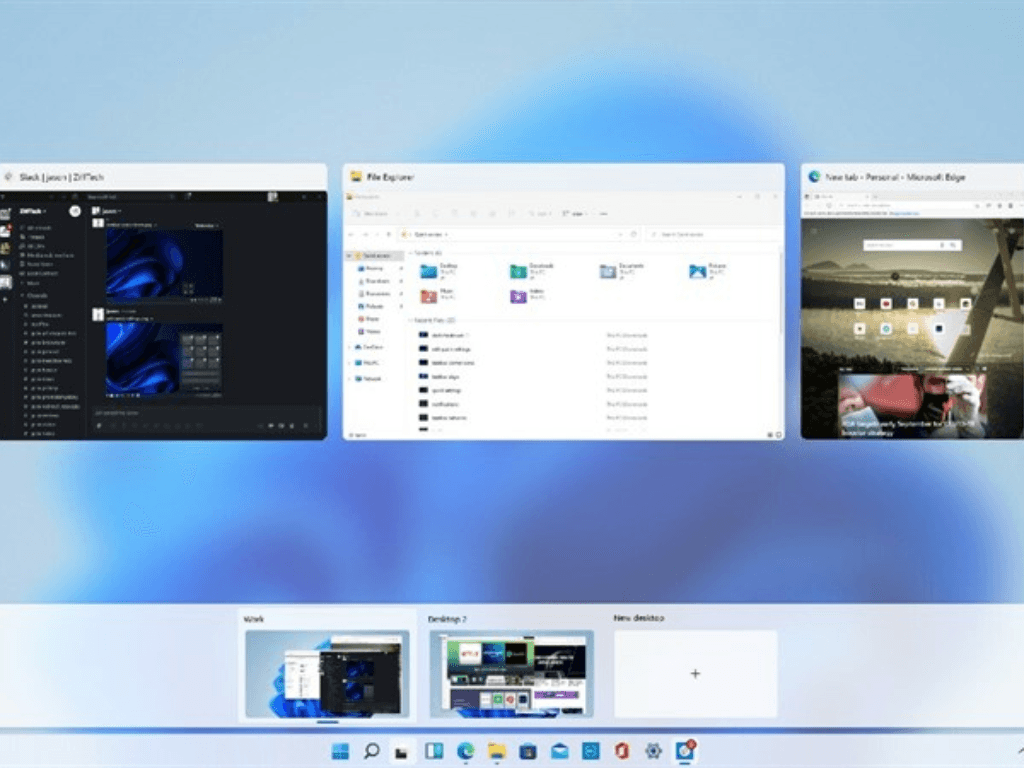Click the "Work" desktop name label
This screenshot has height=768, width=1024.
click(256, 619)
